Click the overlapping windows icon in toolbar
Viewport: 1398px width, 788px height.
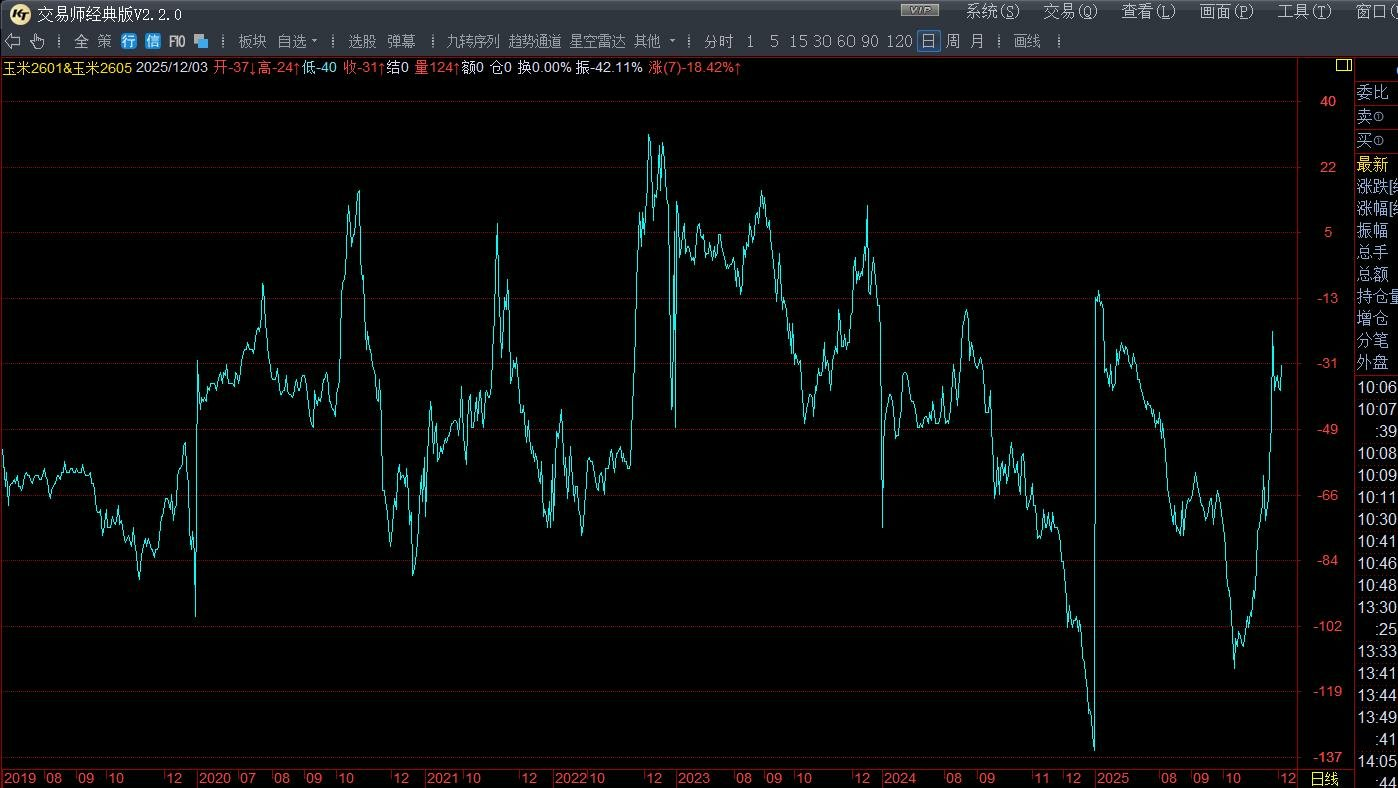coord(201,41)
